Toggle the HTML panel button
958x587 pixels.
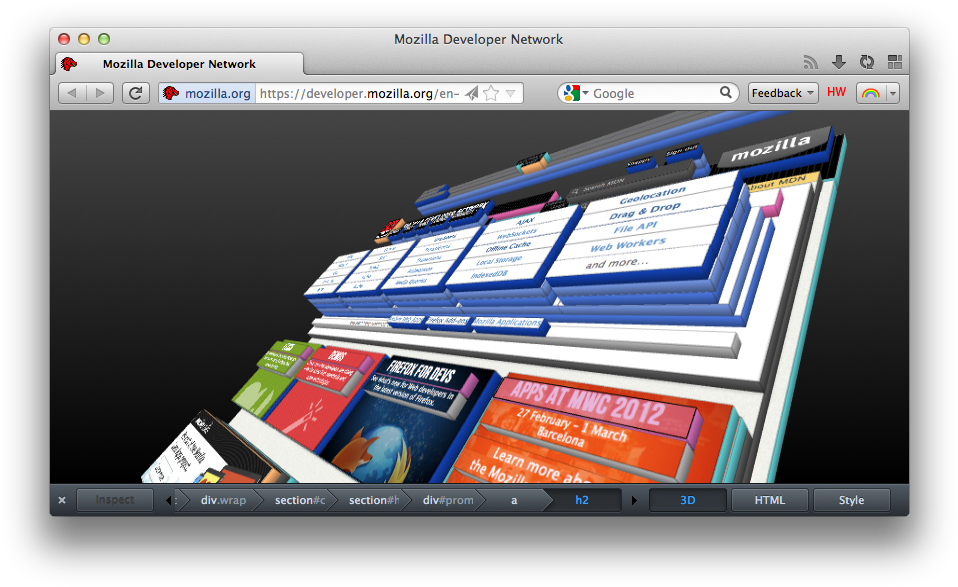pyautogui.click(x=769, y=500)
